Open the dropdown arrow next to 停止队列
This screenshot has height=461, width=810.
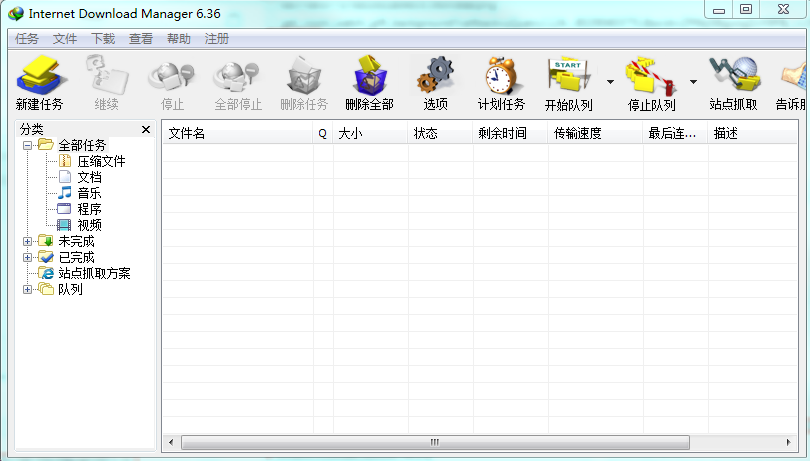tap(693, 82)
